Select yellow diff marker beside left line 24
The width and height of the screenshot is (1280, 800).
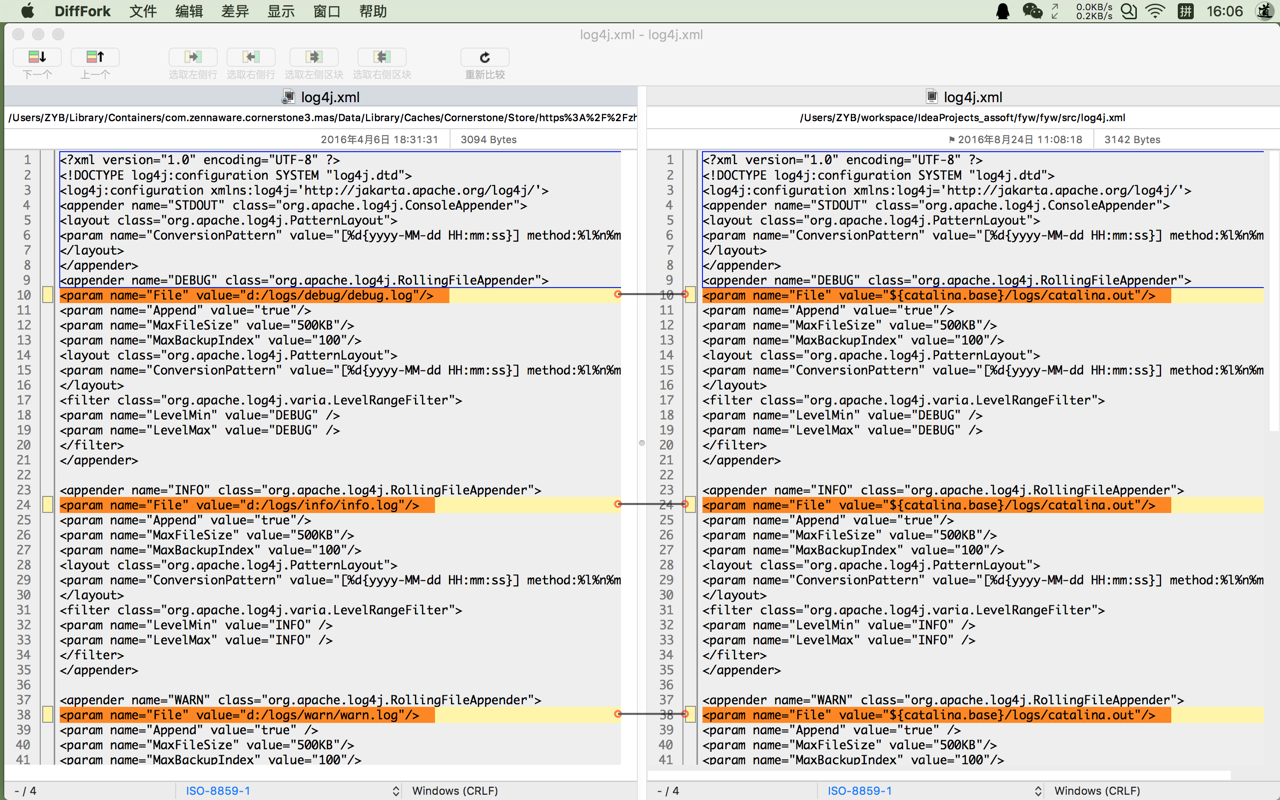[x=47, y=505]
